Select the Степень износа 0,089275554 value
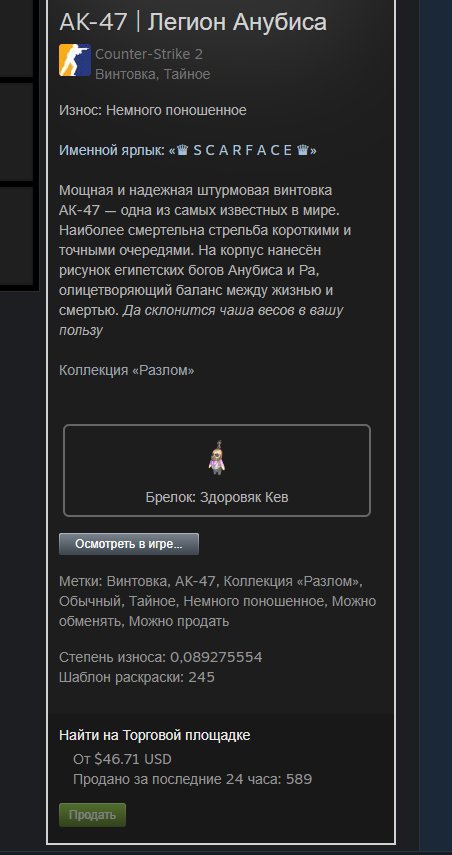Image resolution: width=452 pixels, height=855 pixels. (216, 657)
